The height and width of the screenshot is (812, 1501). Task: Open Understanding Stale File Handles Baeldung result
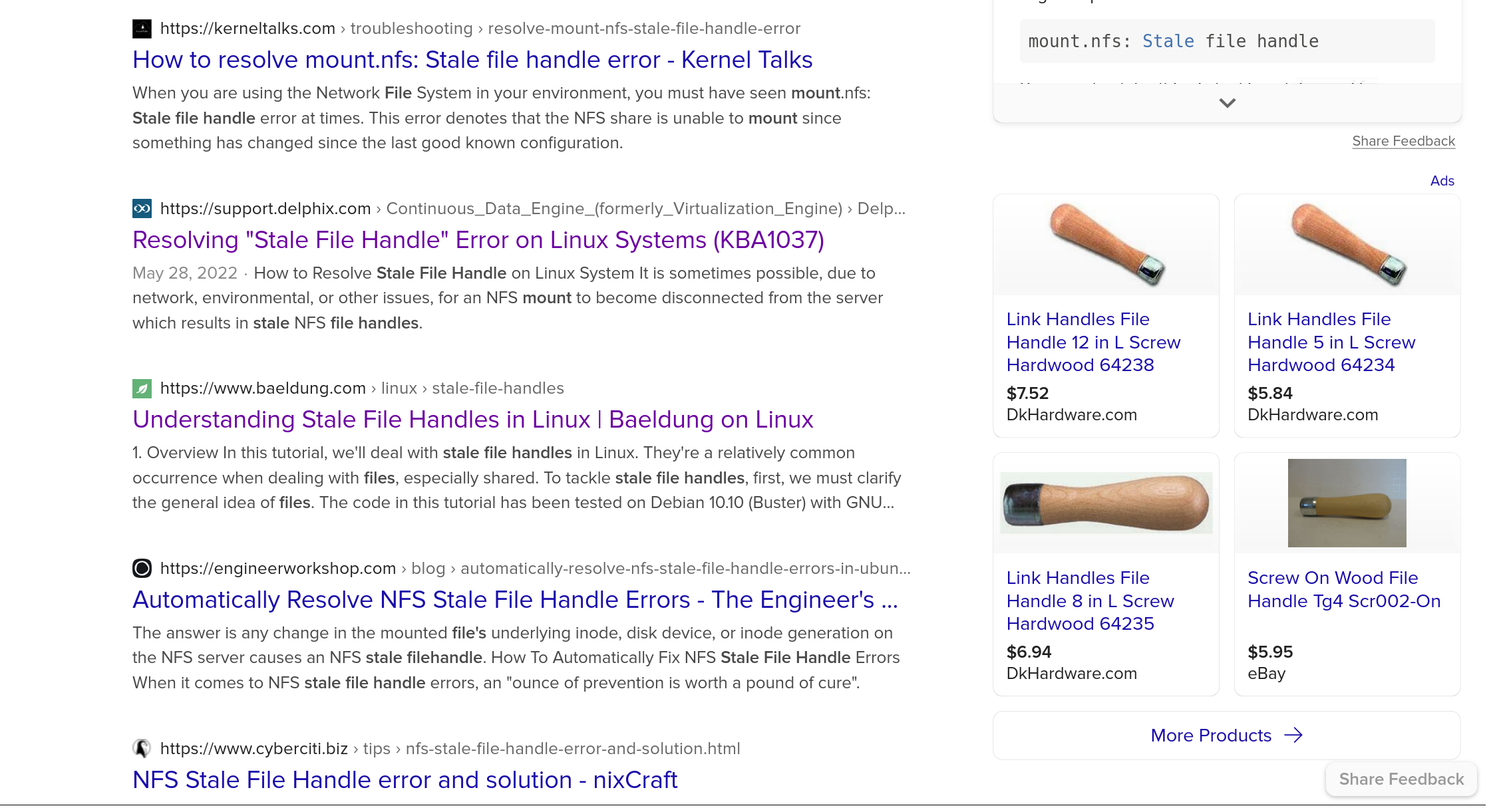pyautogui.click(x=472, y=420)
